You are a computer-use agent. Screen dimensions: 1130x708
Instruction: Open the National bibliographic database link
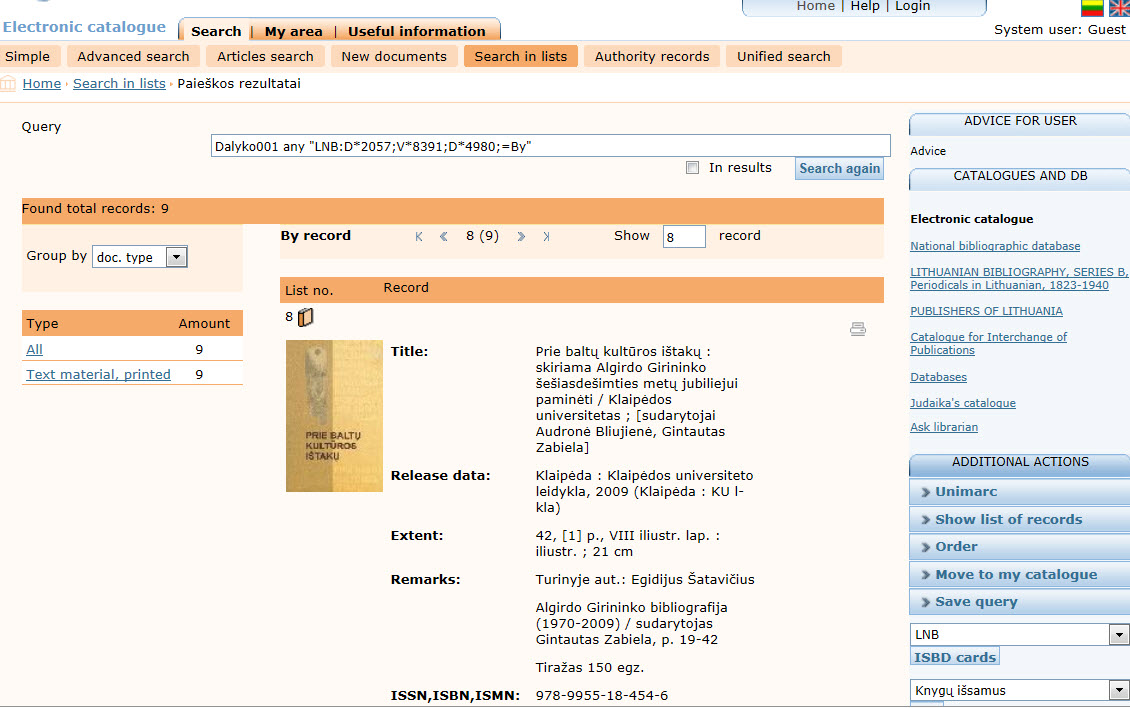coord(995,246)
